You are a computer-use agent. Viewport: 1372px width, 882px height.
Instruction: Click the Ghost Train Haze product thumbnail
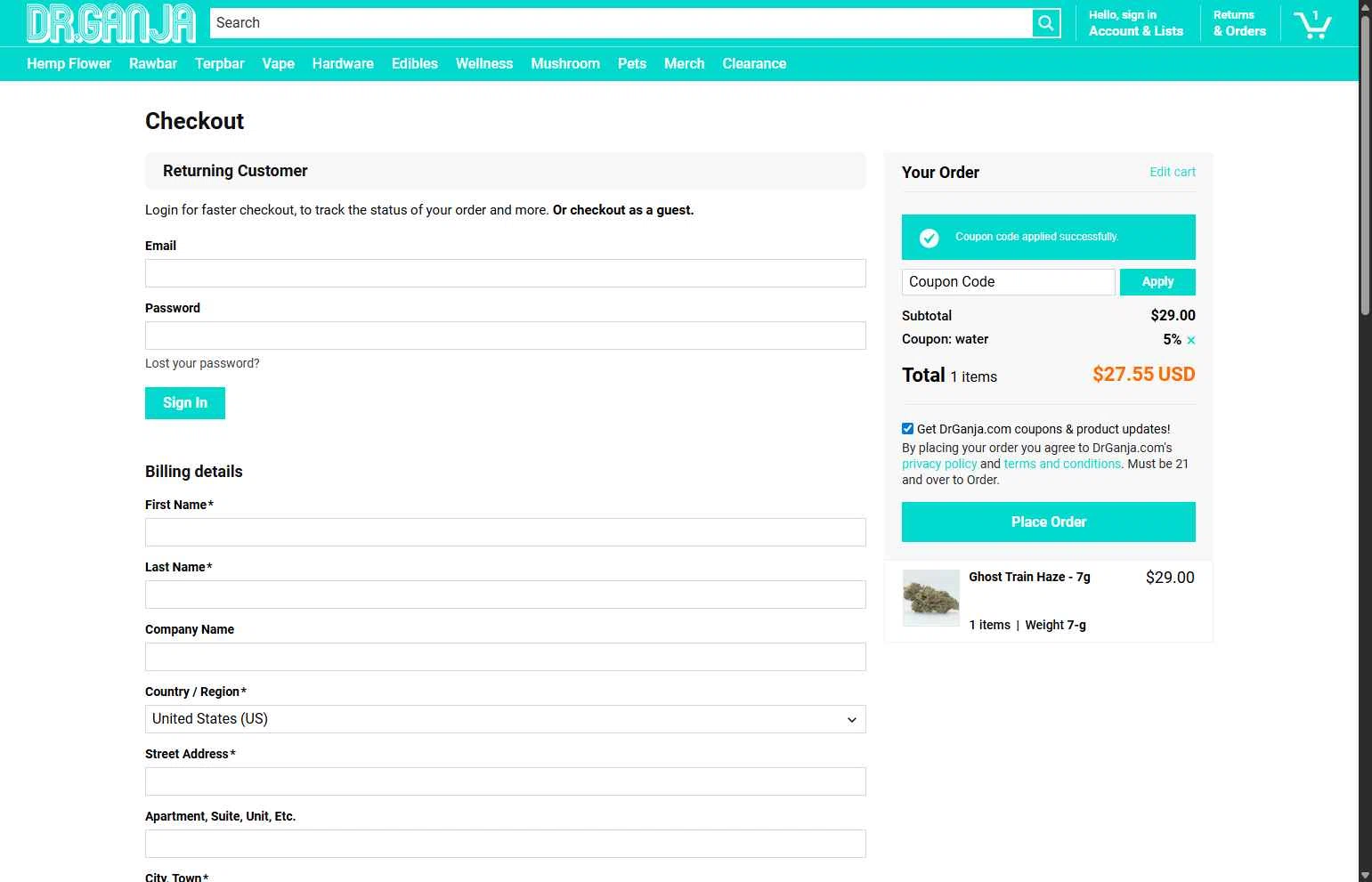tap(931, 598)
